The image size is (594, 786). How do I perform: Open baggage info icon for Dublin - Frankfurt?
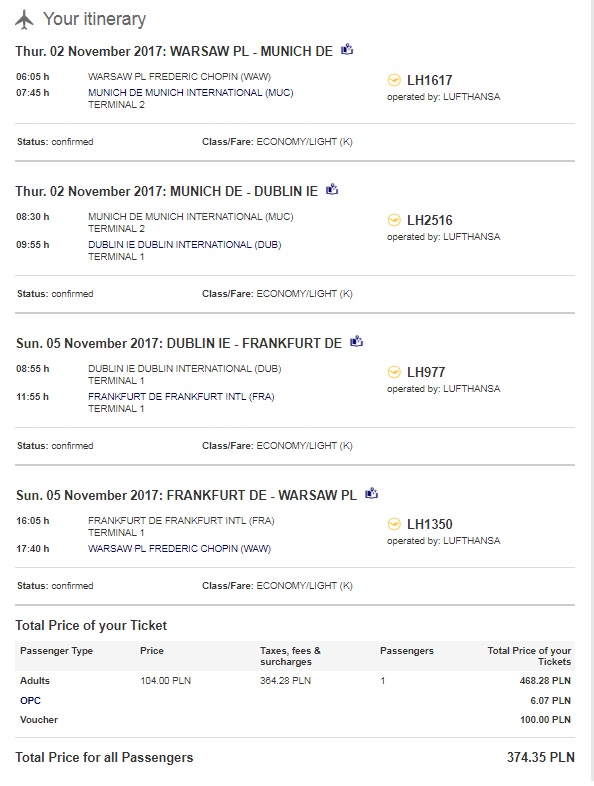(356, 341)
